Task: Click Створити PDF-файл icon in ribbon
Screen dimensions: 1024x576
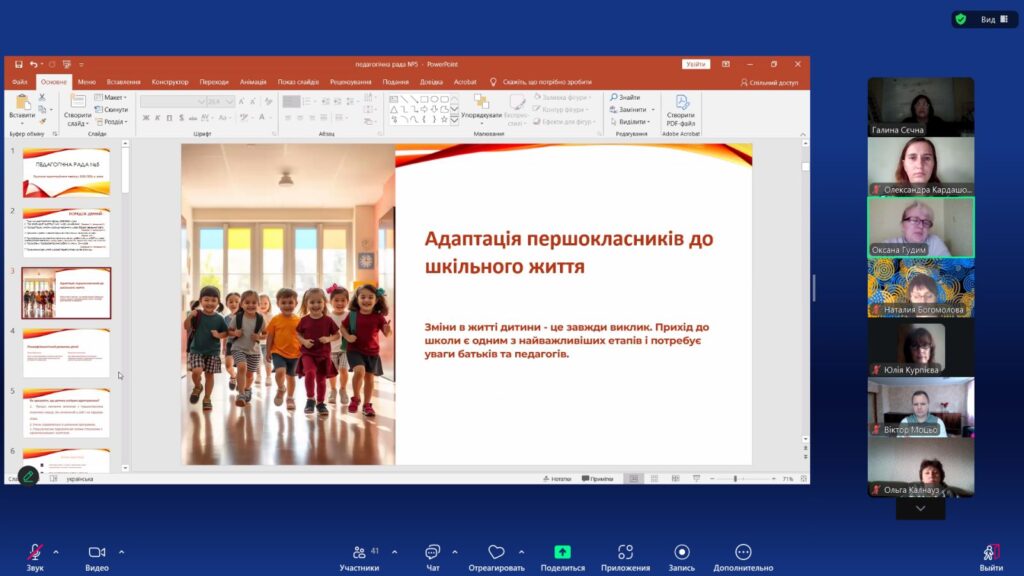Action: (681, 107)
